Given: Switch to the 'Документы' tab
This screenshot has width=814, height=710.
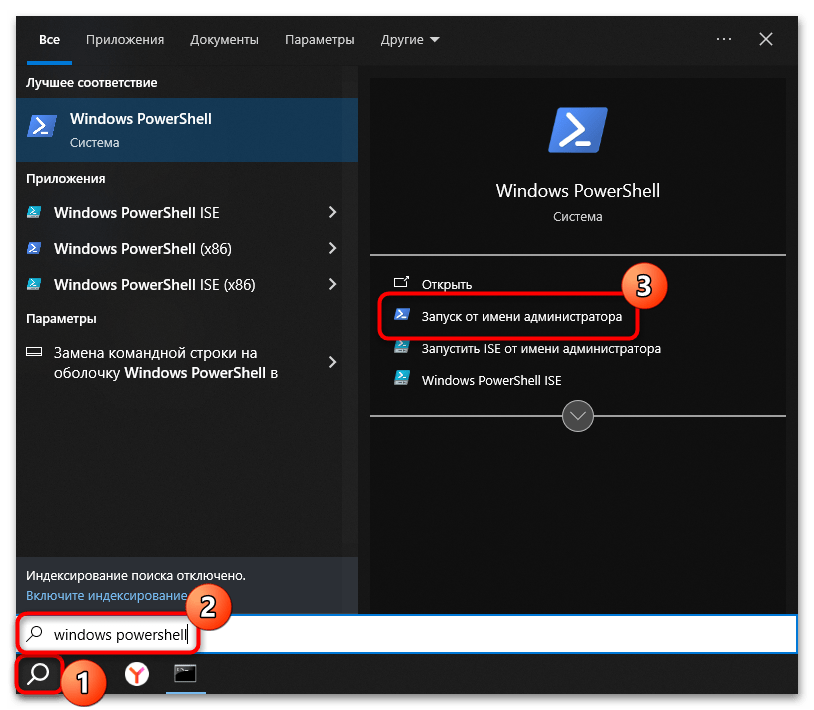Looking at the screenshot, I should tap(224, 40).
